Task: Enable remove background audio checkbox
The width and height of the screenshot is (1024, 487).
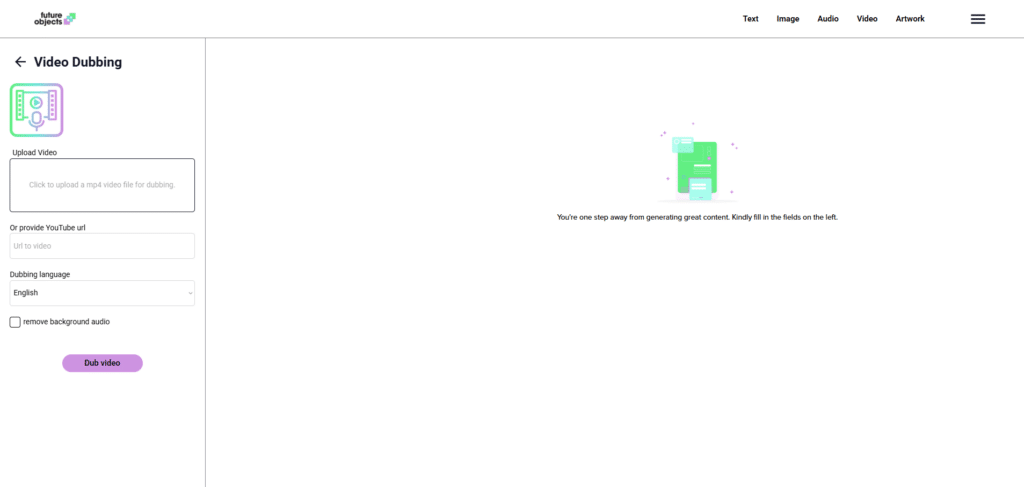Action: pyautogui.click(x=15, y=322)
